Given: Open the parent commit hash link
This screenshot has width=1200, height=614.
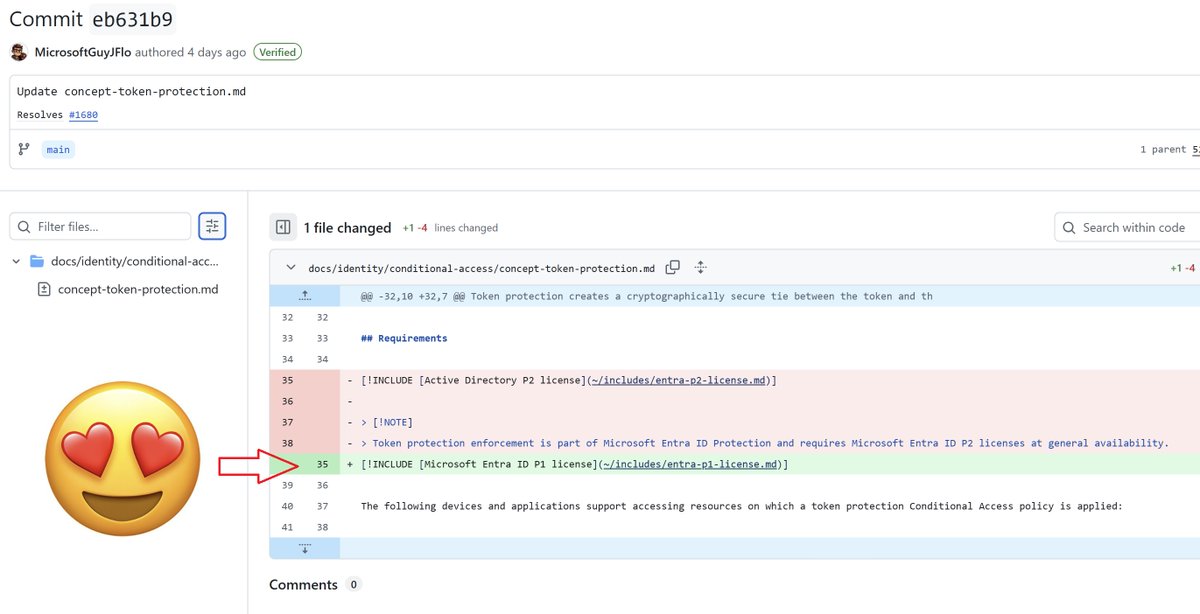Looking at the screenshot, I should pyautogui.click(x=1195, y=149).
